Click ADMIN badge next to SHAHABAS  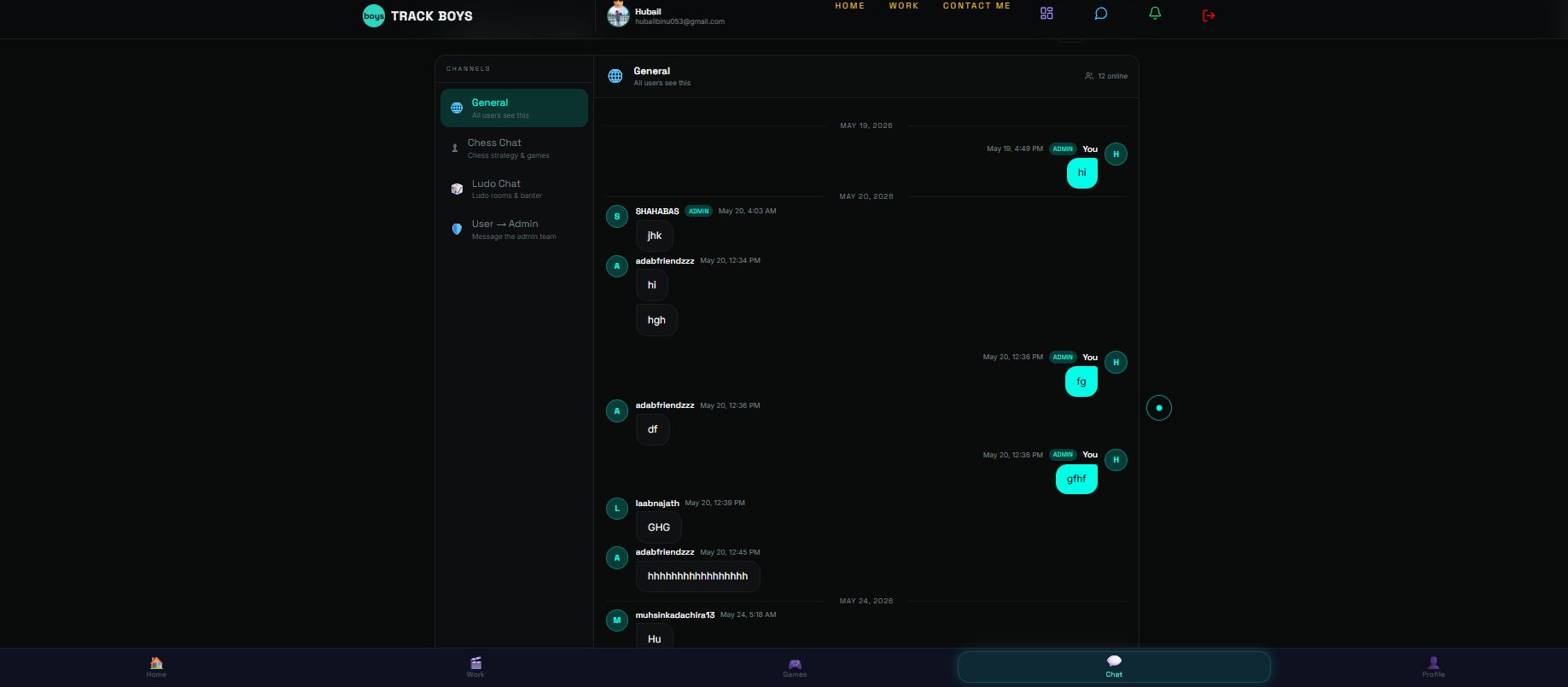[699, 211]
